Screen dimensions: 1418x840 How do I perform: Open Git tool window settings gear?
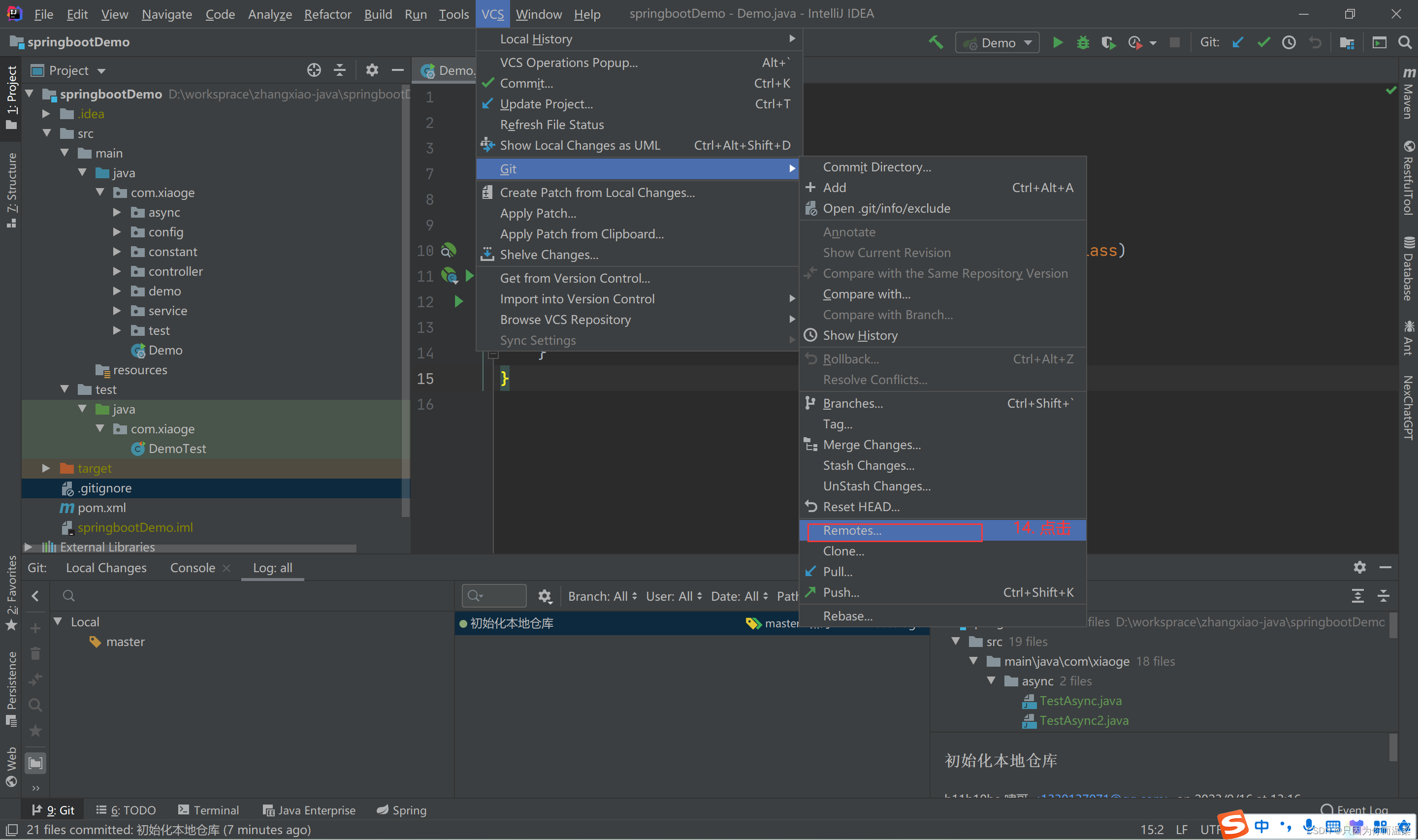[x=1360, y=567]
